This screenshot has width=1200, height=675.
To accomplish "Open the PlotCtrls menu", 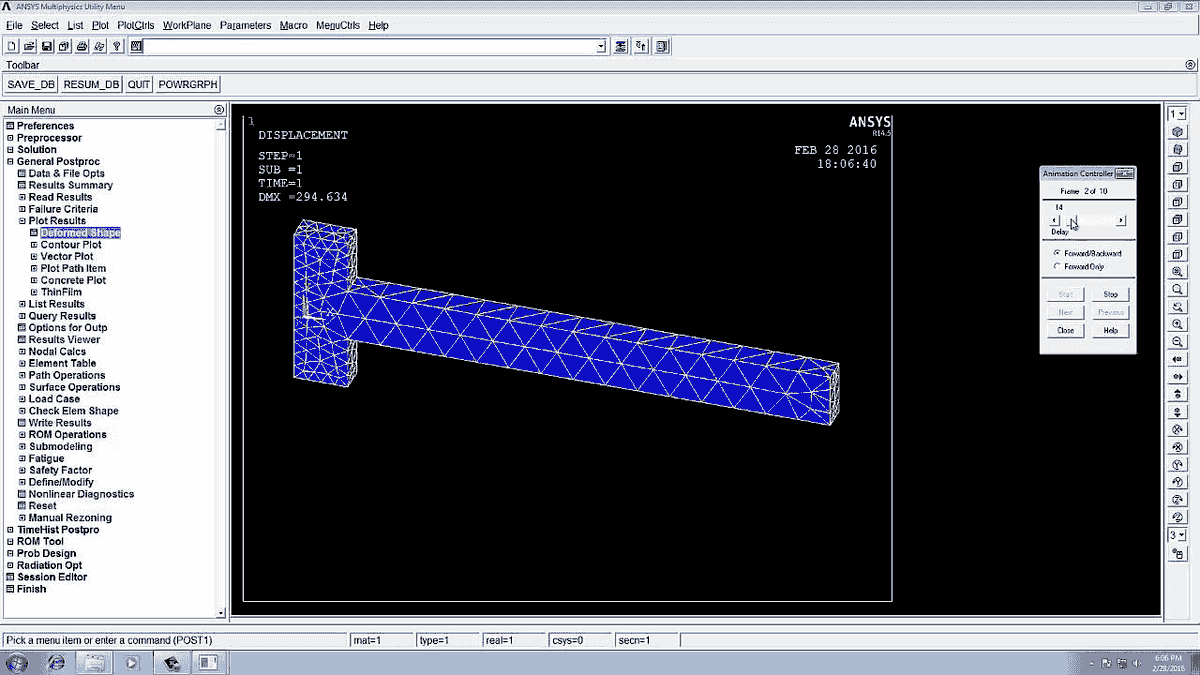I will [135, 25].
